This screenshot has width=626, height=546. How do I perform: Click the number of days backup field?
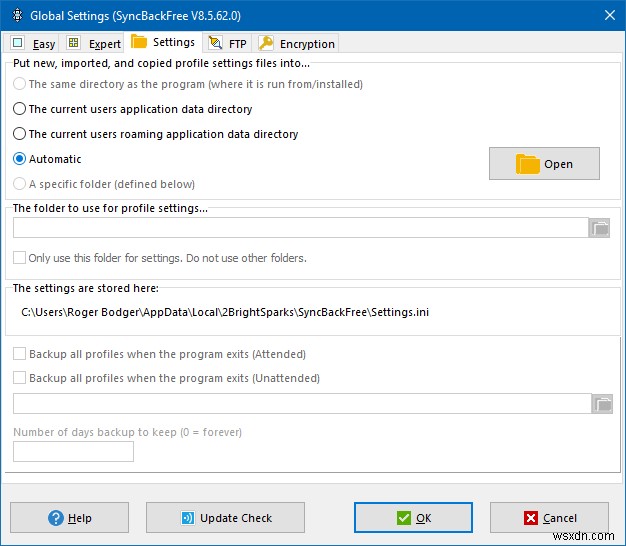point(73,452)
